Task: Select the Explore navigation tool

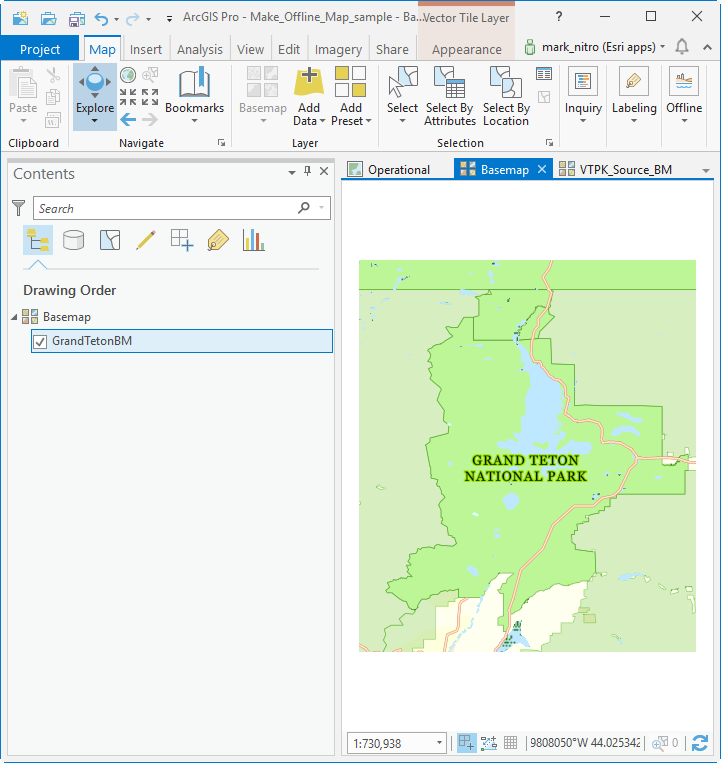Action: 95,96
